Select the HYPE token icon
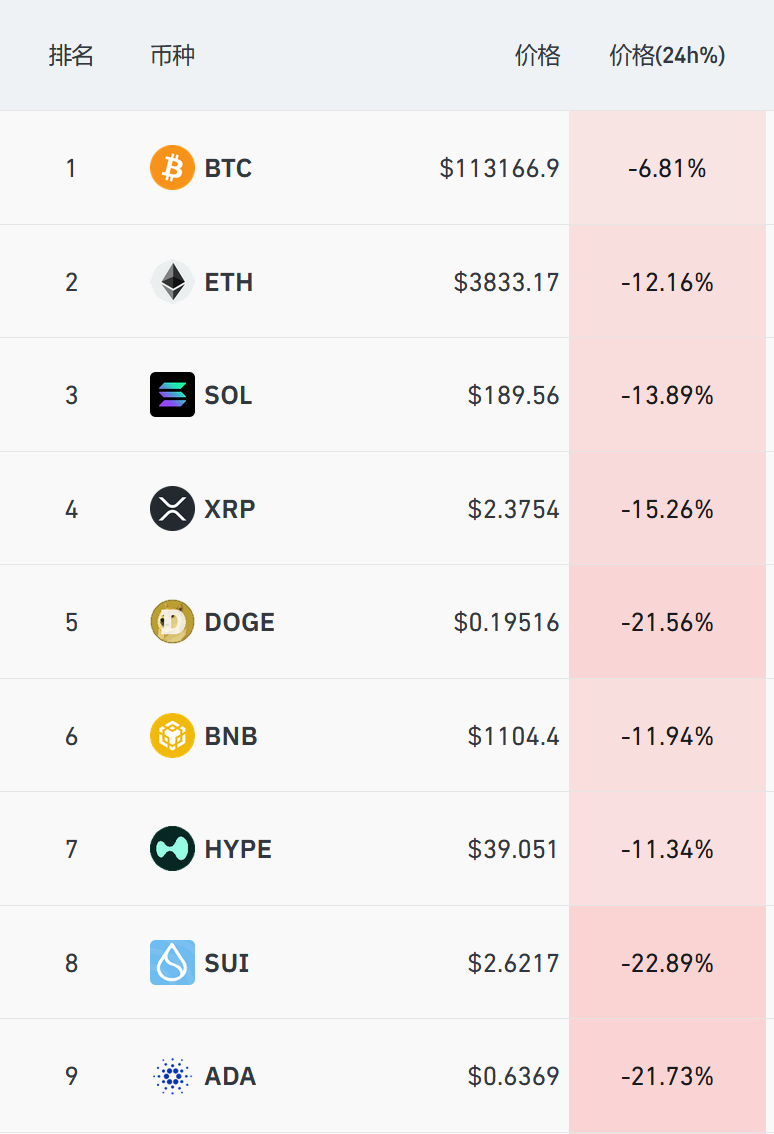774x1134 pixels. coord(172,849)
